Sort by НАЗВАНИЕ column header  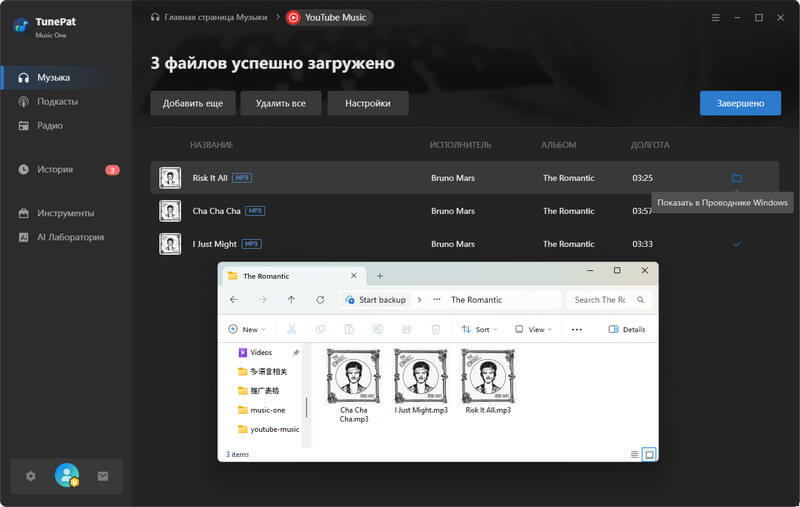click(x=212, y=145)
